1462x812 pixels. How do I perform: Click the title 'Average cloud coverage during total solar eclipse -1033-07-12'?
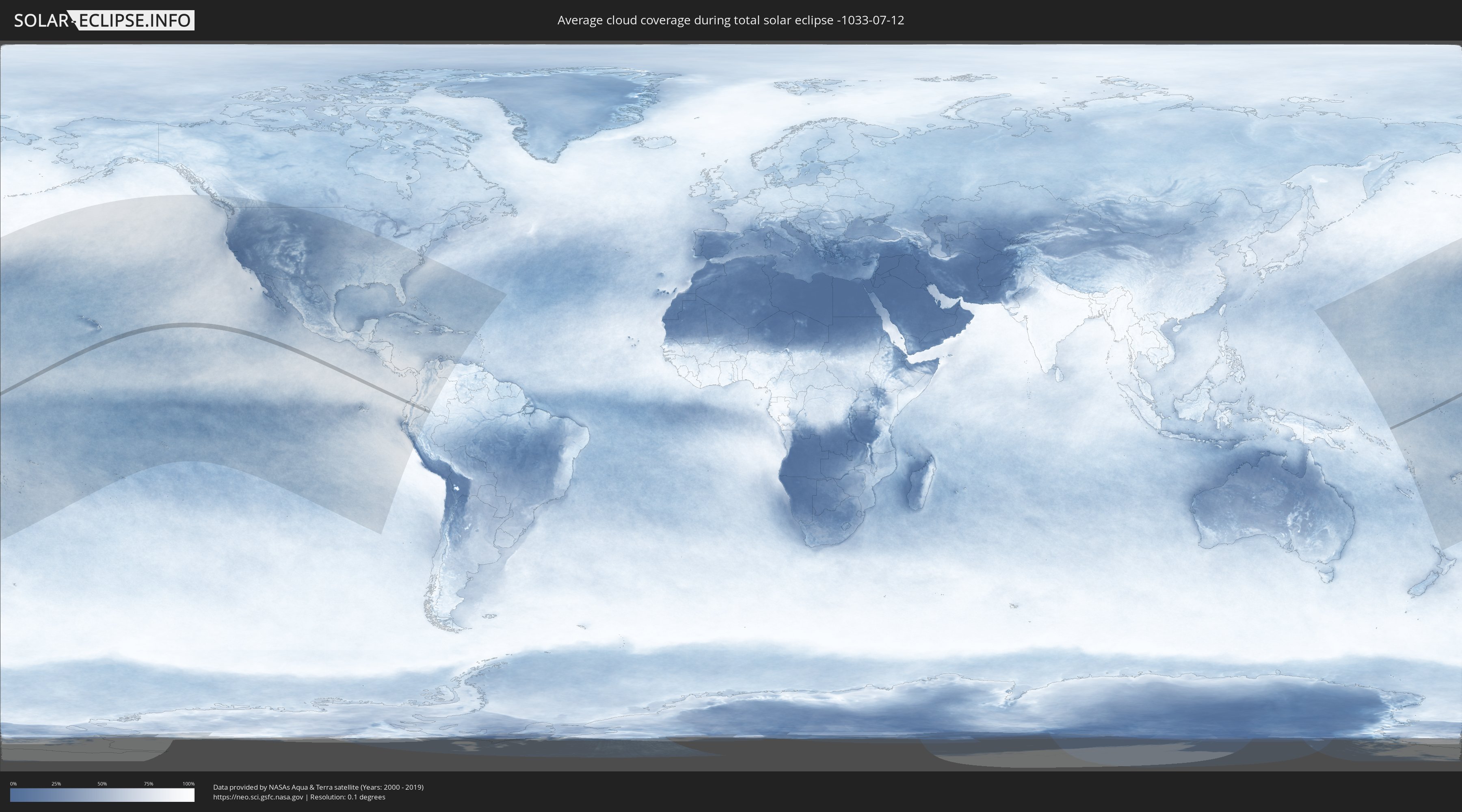coord(731,20)
